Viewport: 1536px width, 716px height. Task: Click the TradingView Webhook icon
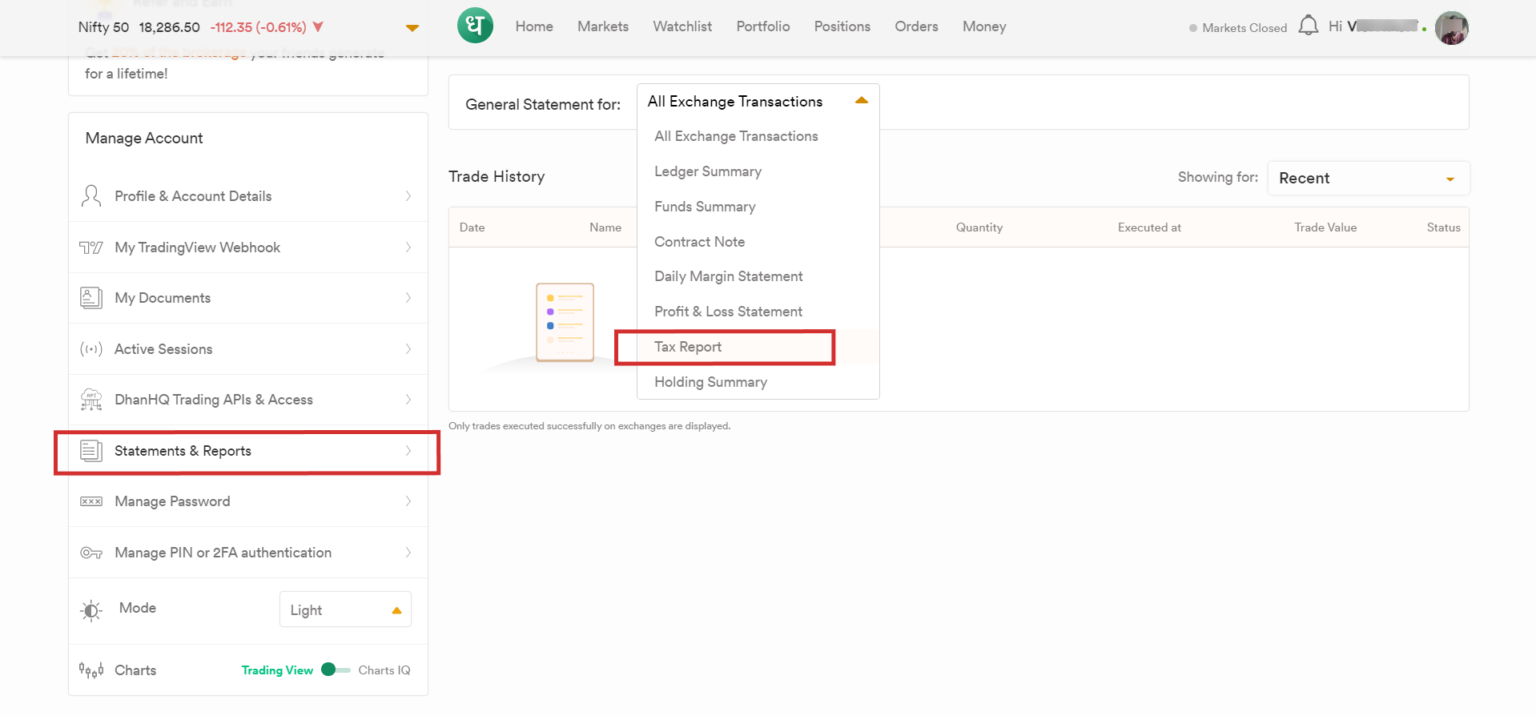(x=91, y=247)
